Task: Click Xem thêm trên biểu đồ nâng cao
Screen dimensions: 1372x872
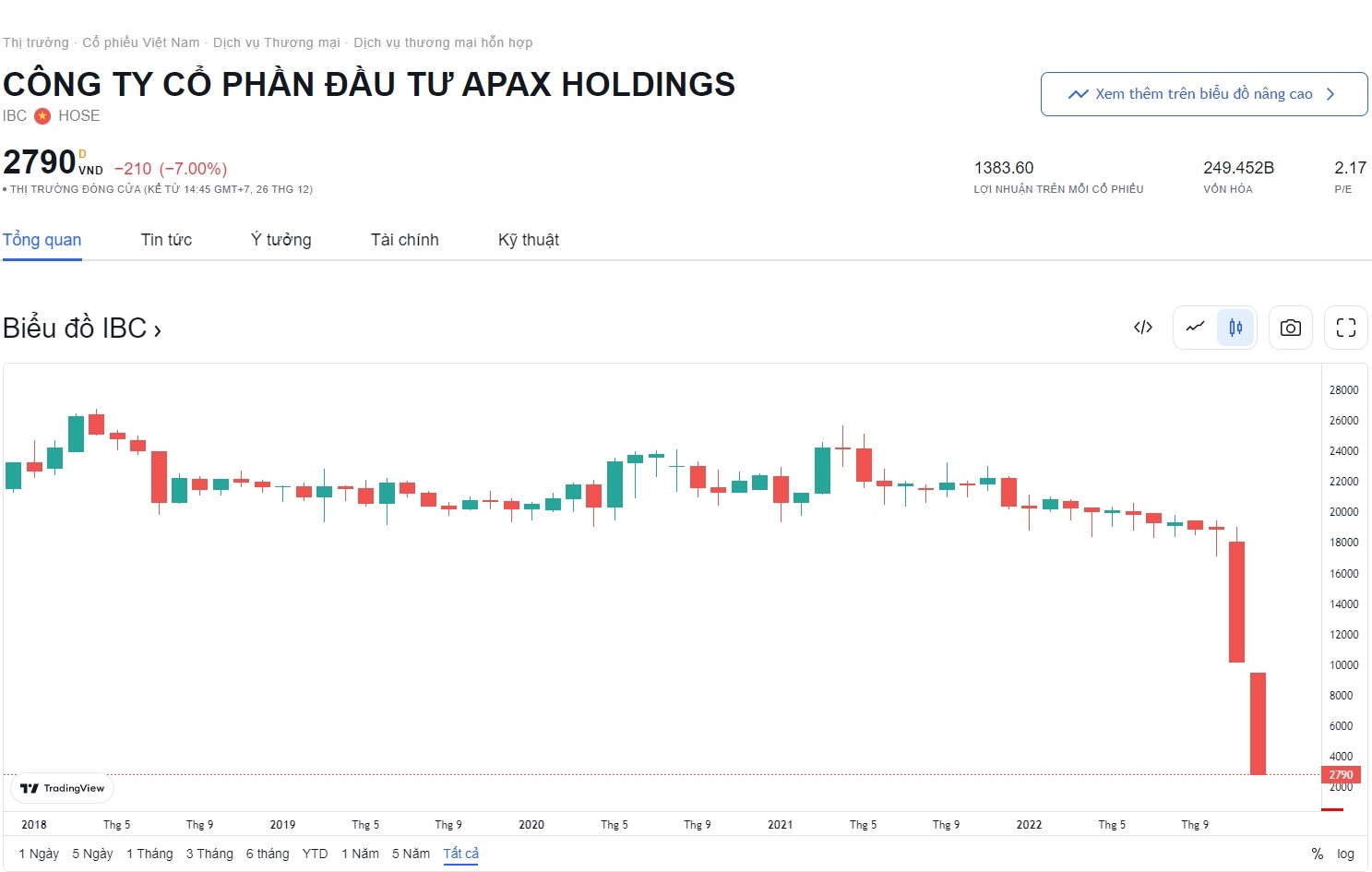Action: pyautogui.click(x=1203, y=94)
